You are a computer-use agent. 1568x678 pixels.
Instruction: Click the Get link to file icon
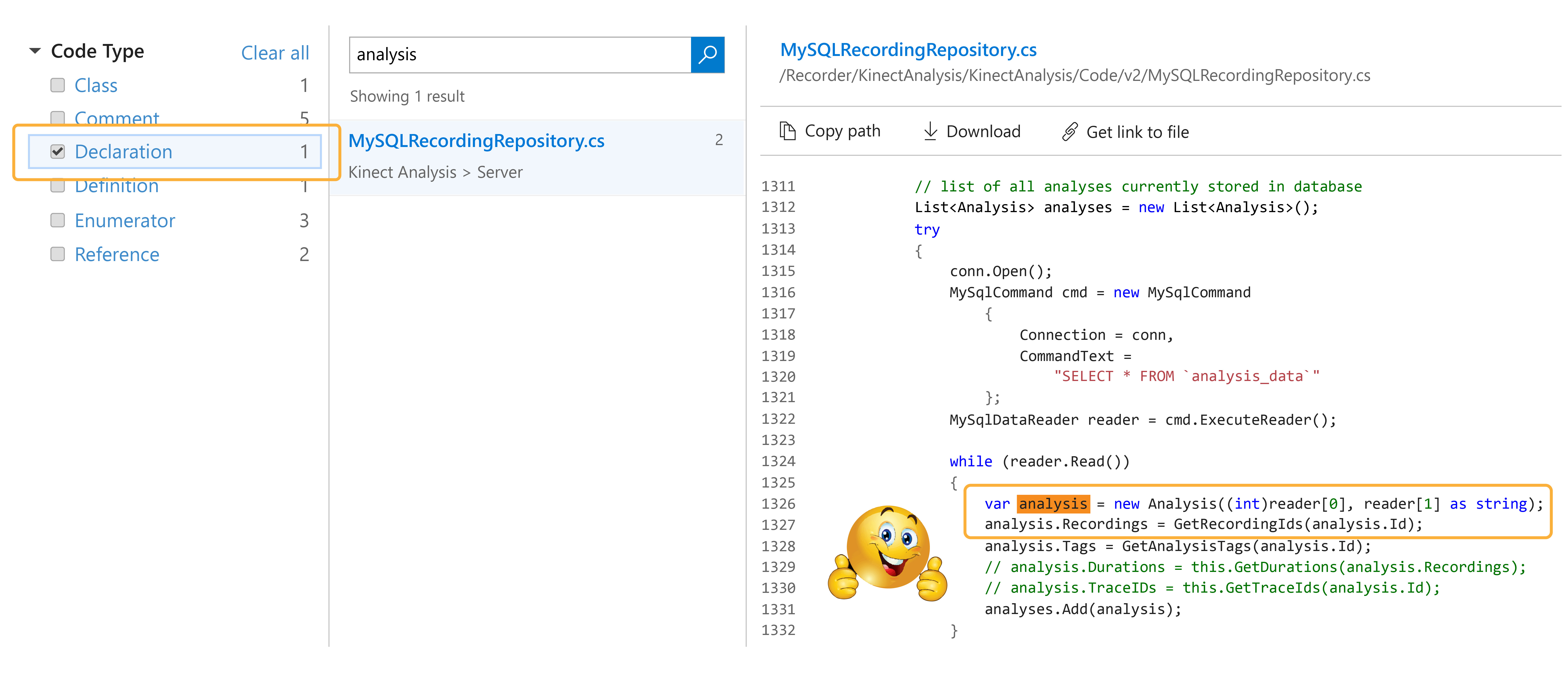[x=1069, y=132]
